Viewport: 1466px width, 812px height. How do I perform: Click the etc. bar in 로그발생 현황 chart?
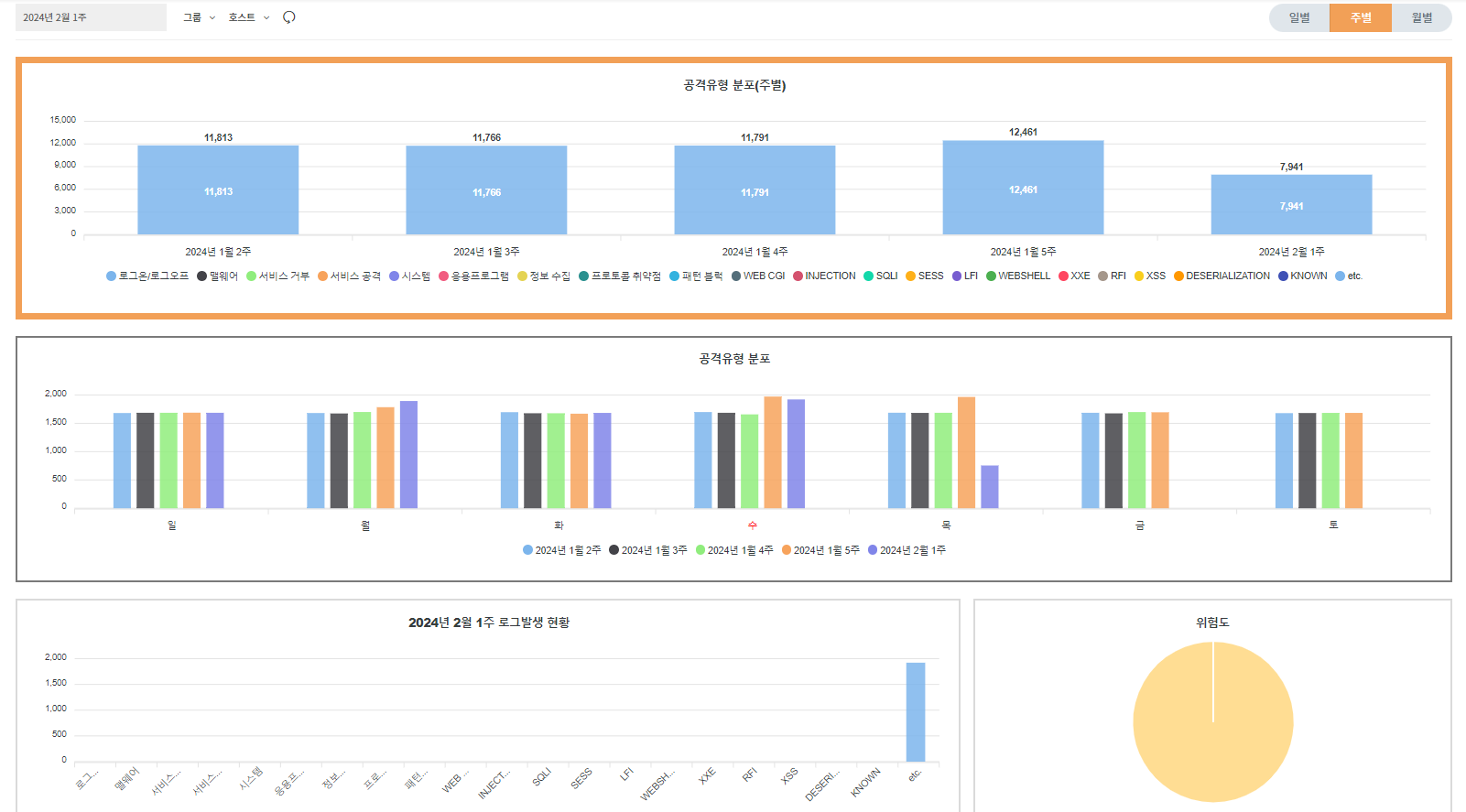click(915, 711)
